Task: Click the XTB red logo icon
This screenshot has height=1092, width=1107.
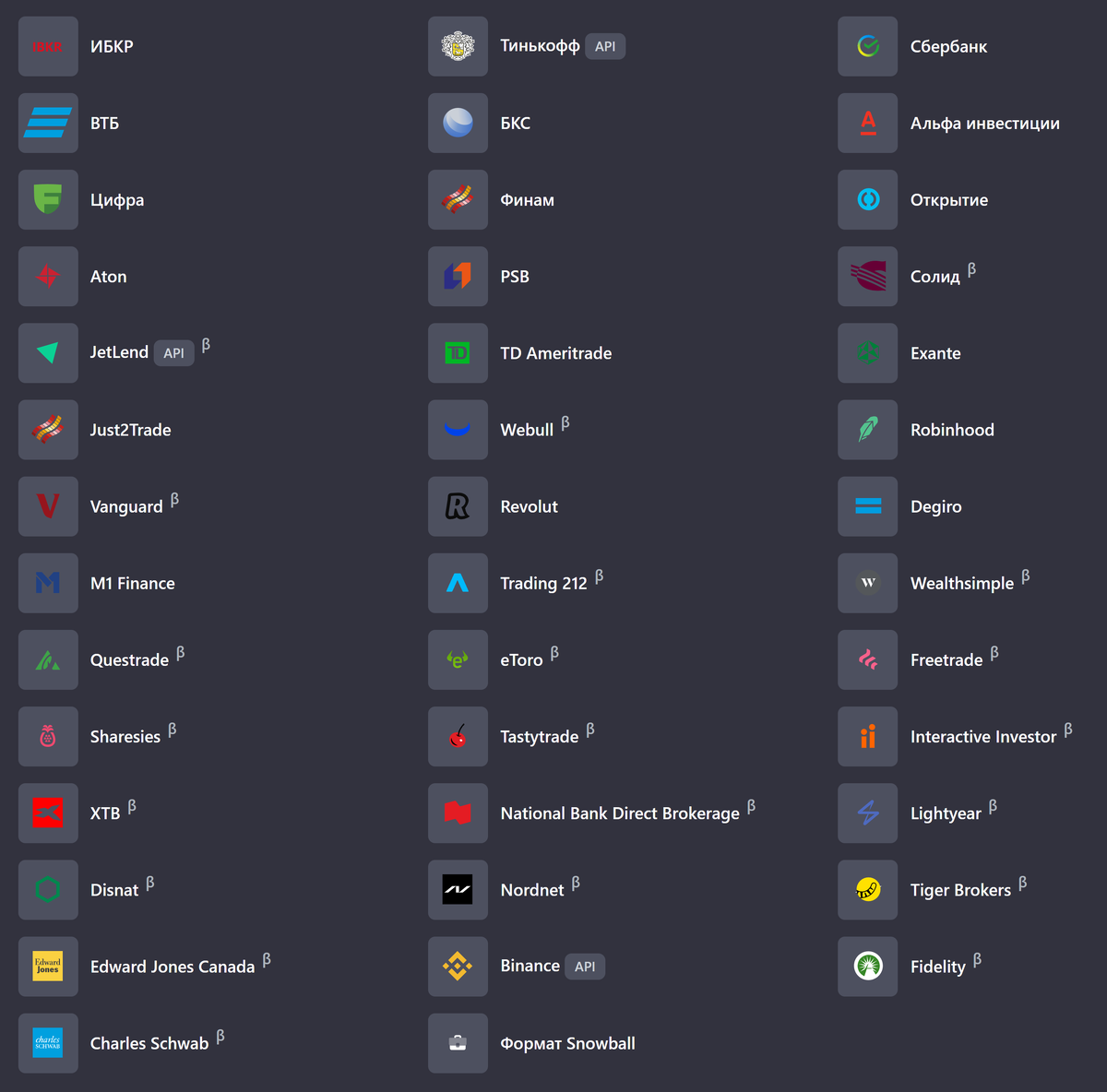Action: click(x=48, y=812)
